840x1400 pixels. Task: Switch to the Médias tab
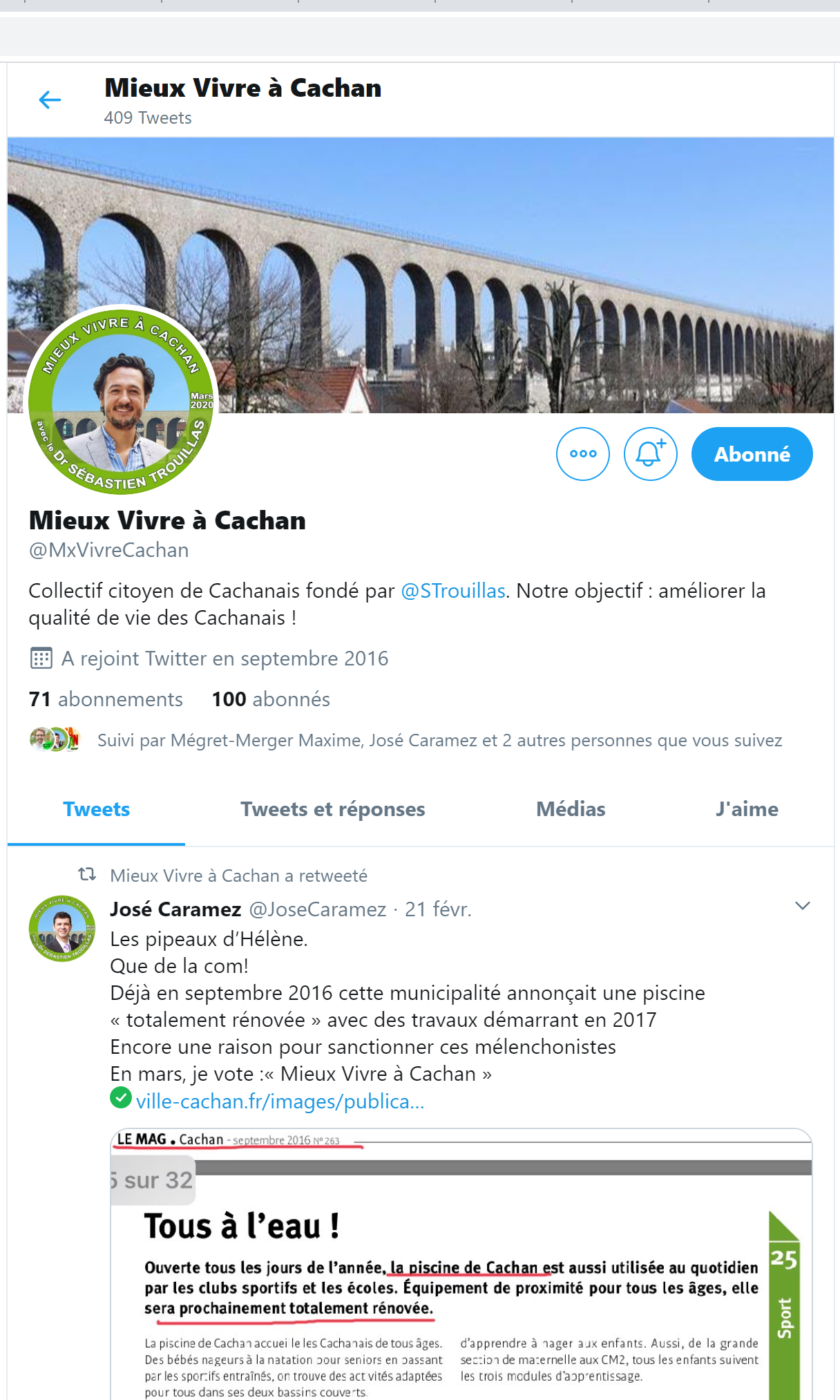coord(571,809)
